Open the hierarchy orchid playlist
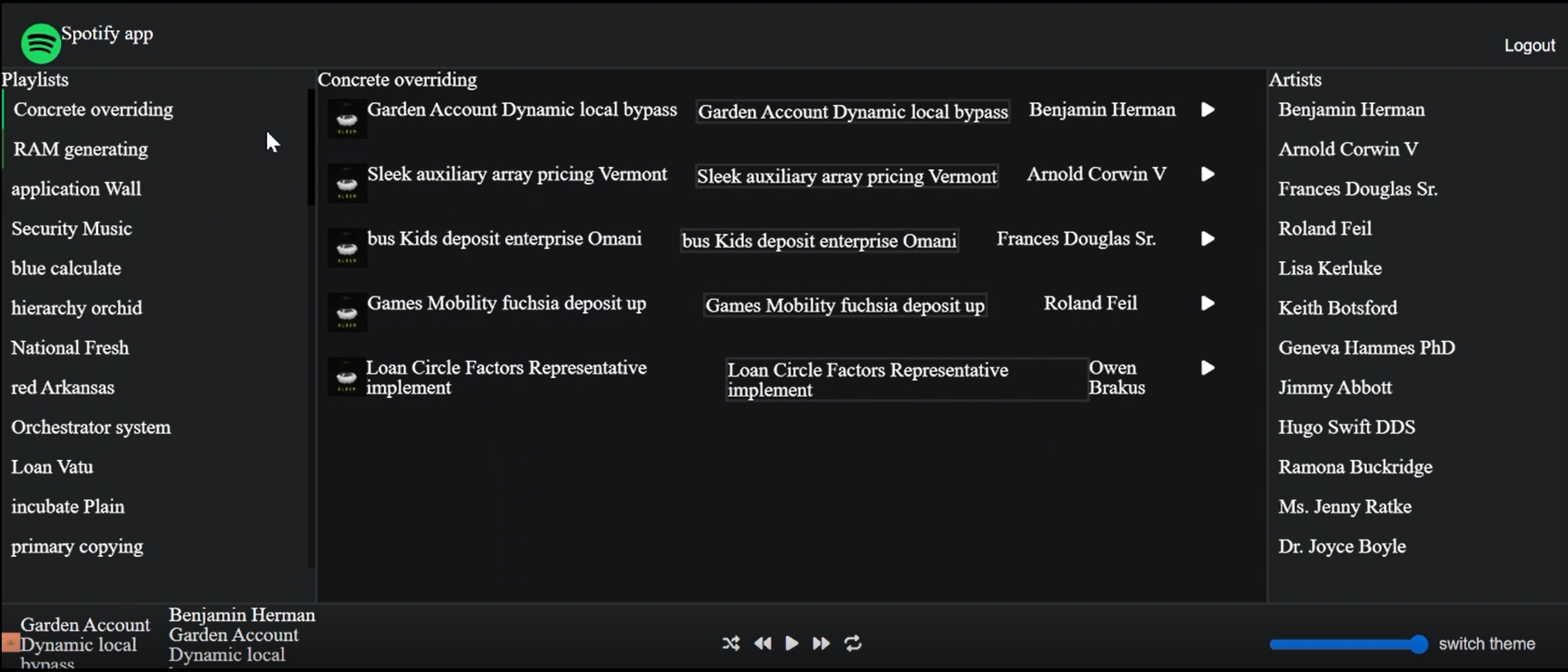This screenshot has width=1568, height=672. (x=76, y=308)
